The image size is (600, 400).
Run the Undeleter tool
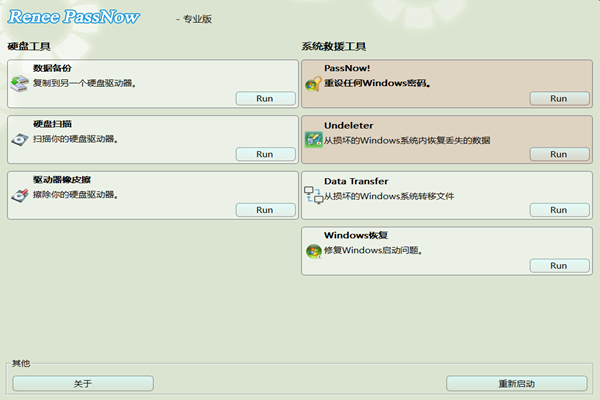coord(559,154)
